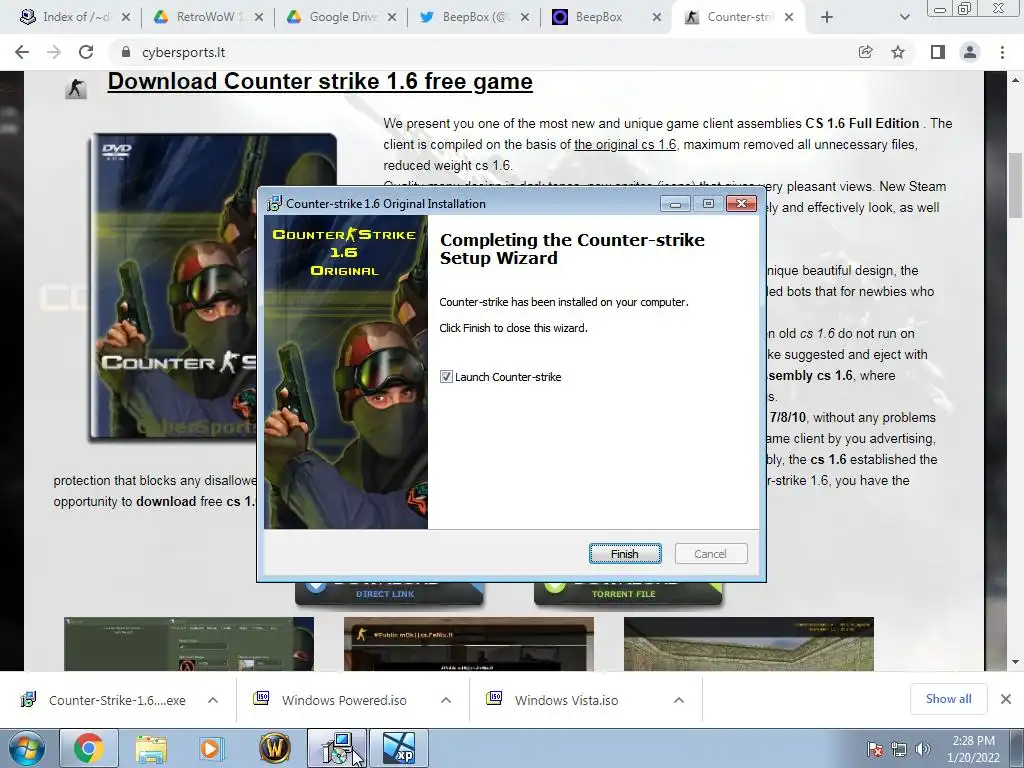Bookmark this page with star icon

898,52
